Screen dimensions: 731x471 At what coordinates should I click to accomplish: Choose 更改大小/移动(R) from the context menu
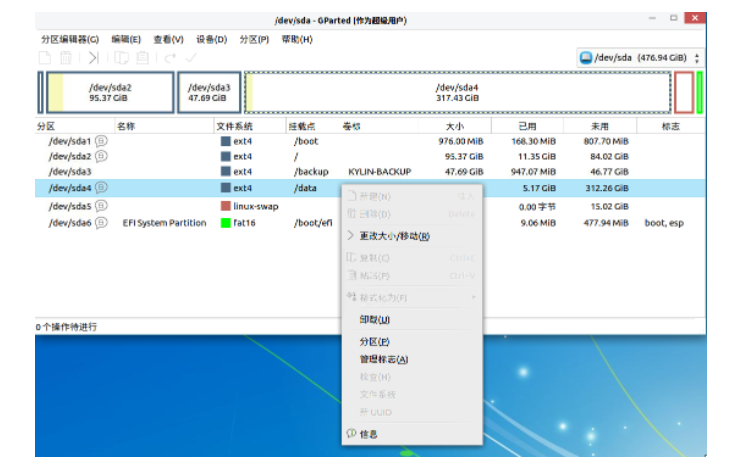click(412, 236)
